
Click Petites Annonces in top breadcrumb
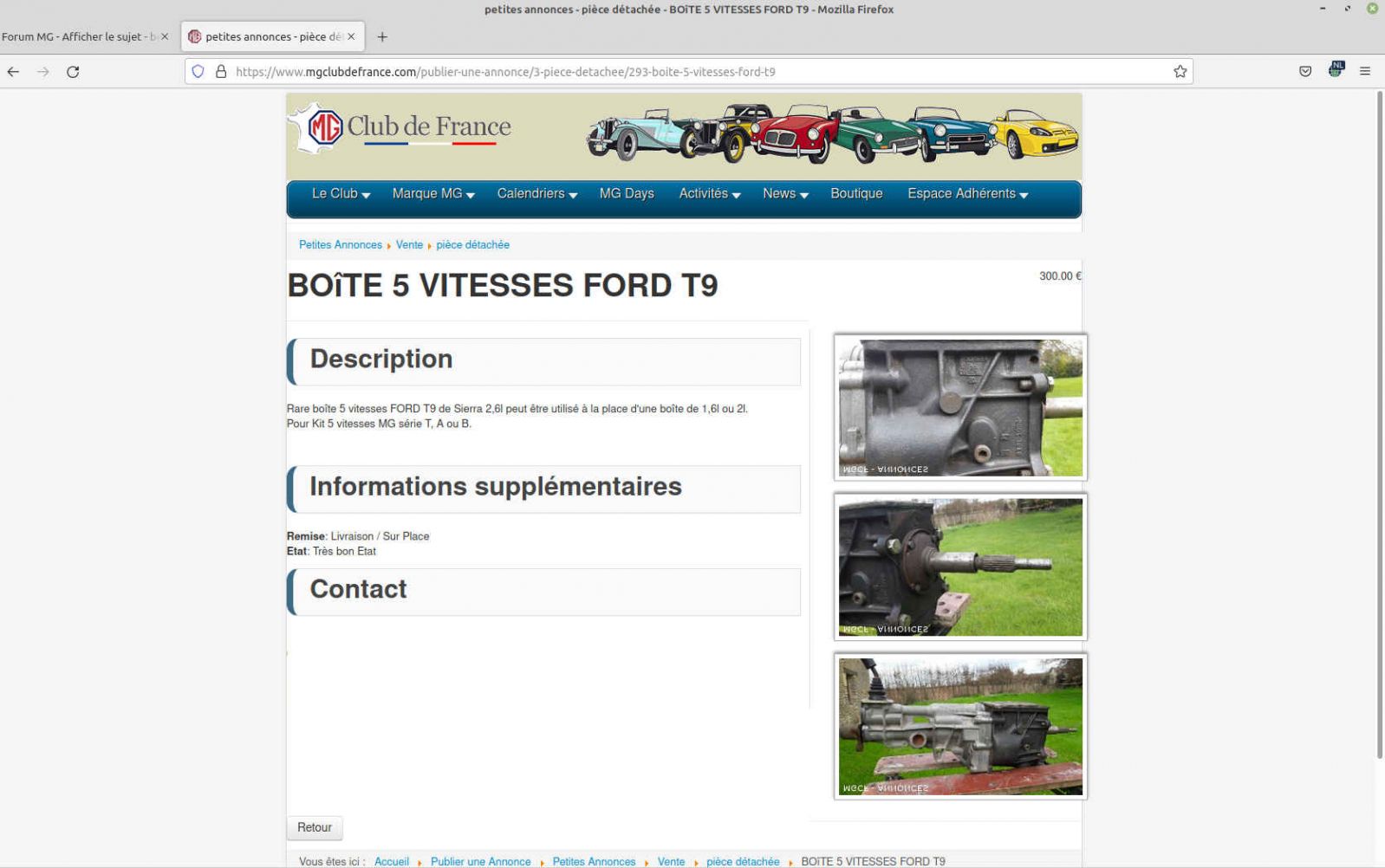[340, 245]
